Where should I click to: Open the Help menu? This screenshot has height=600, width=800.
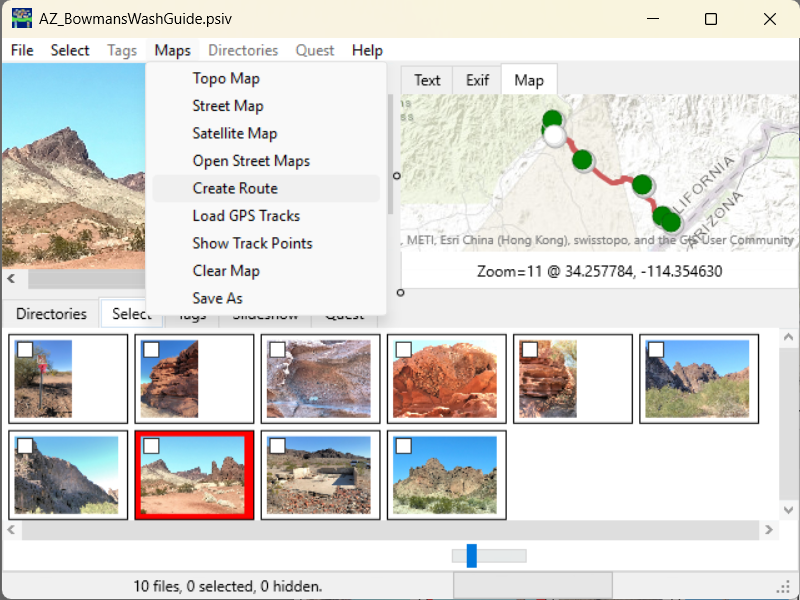coord(367,50)
